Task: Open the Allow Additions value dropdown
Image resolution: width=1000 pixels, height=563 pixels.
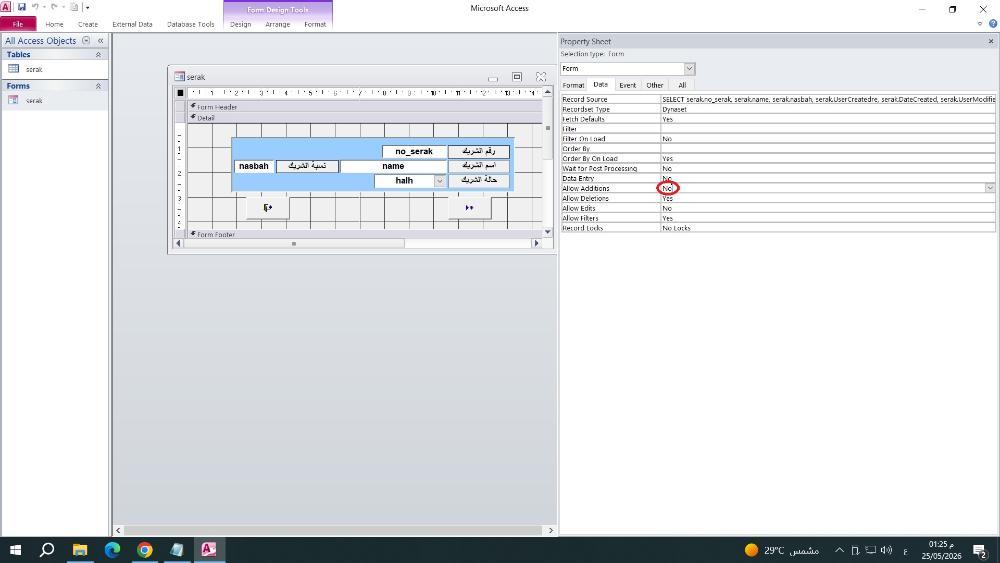Action: tap(990, 188)
